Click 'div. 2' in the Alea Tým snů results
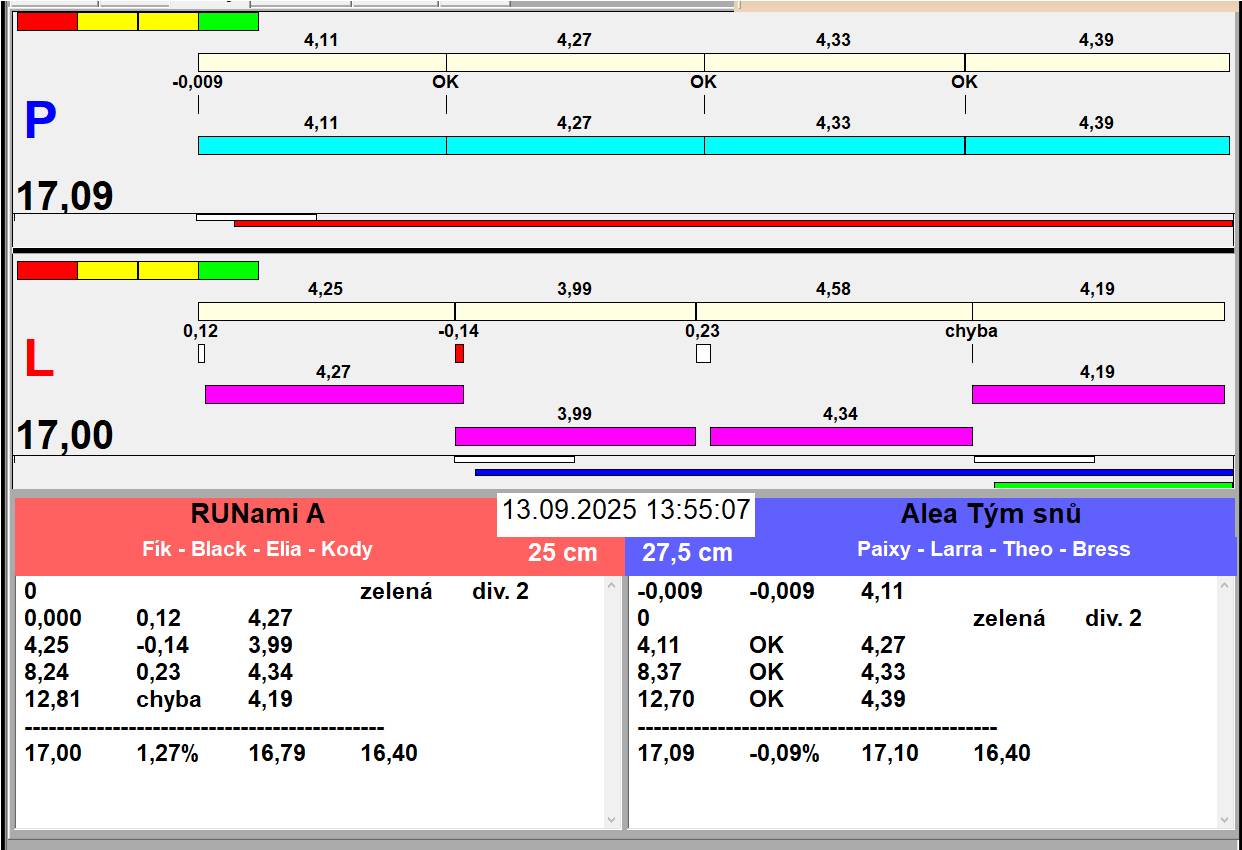The width and height of the screenshot is (1242, 850). (1113, 618)
